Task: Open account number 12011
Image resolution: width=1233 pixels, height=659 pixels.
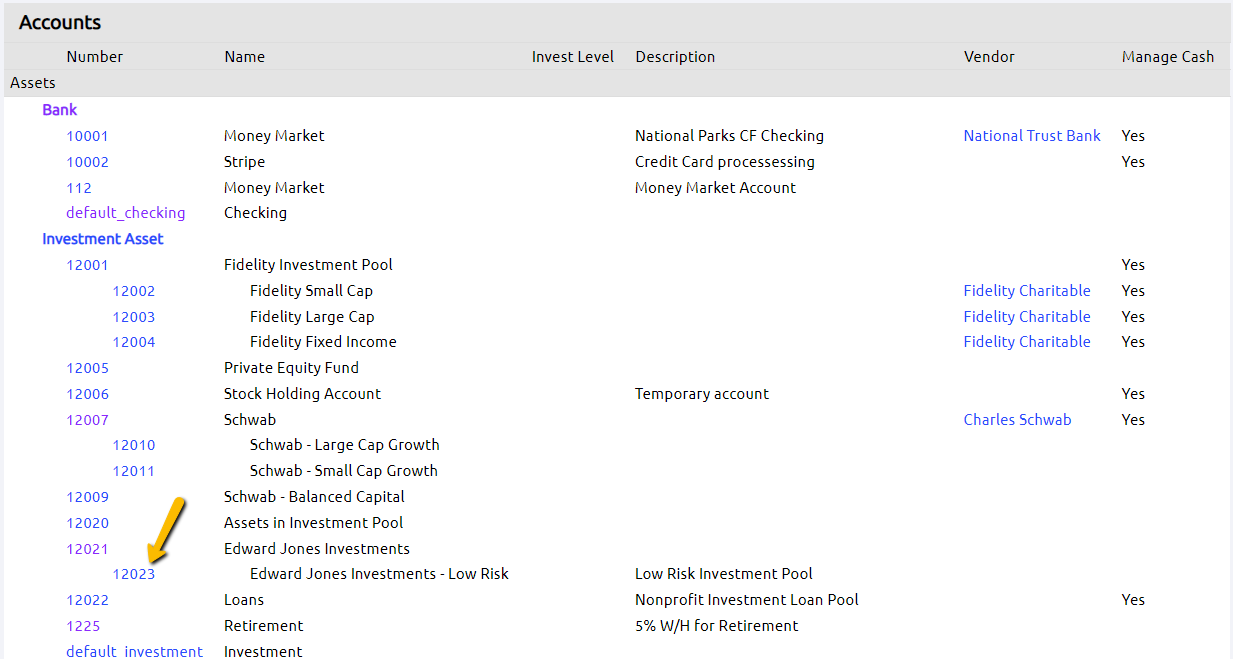Action: 134,471
